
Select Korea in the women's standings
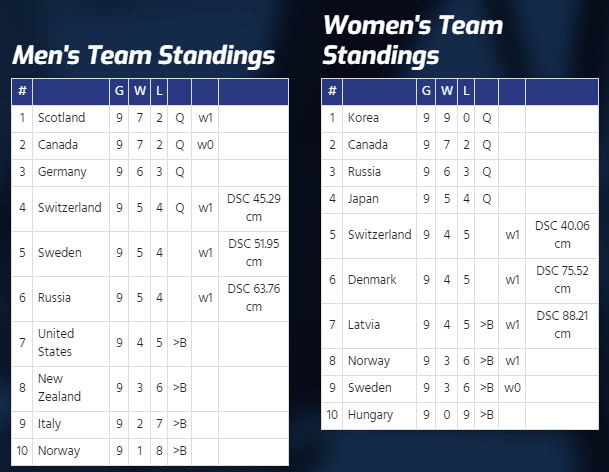363,118
